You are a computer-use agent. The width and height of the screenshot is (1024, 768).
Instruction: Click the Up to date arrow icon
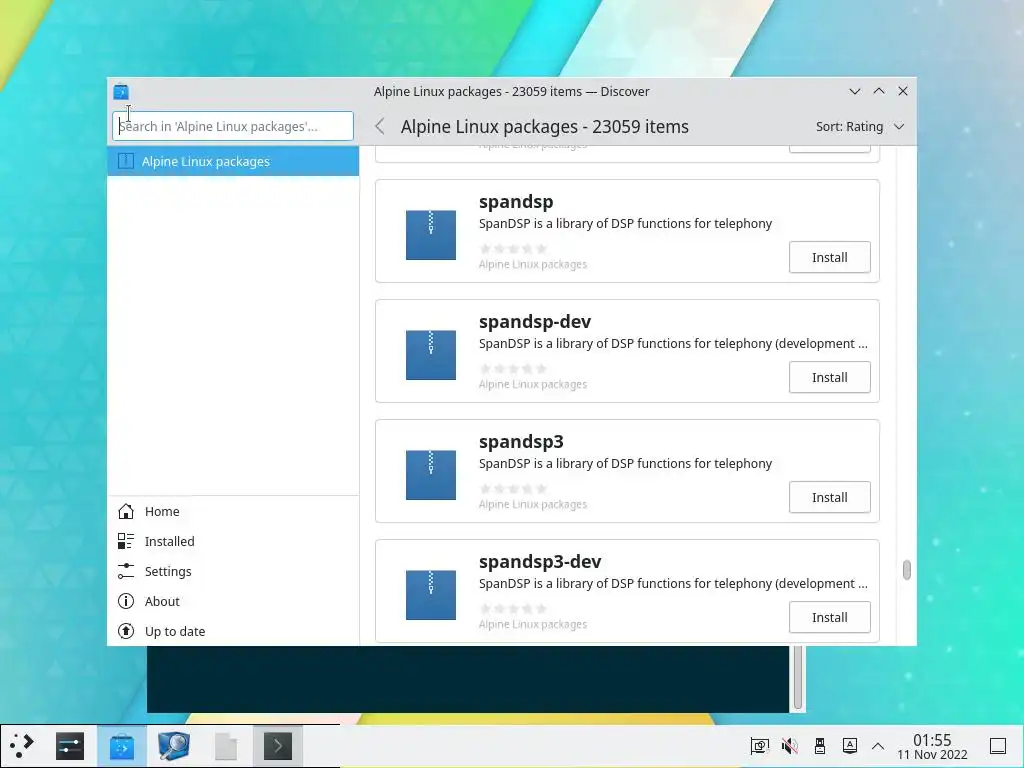[126, 632]
